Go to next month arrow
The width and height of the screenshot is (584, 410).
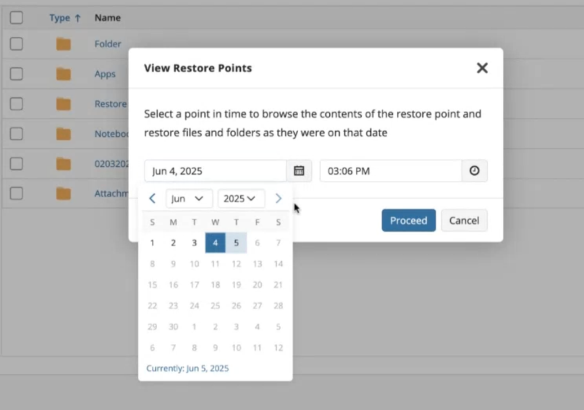coord(278,198)
